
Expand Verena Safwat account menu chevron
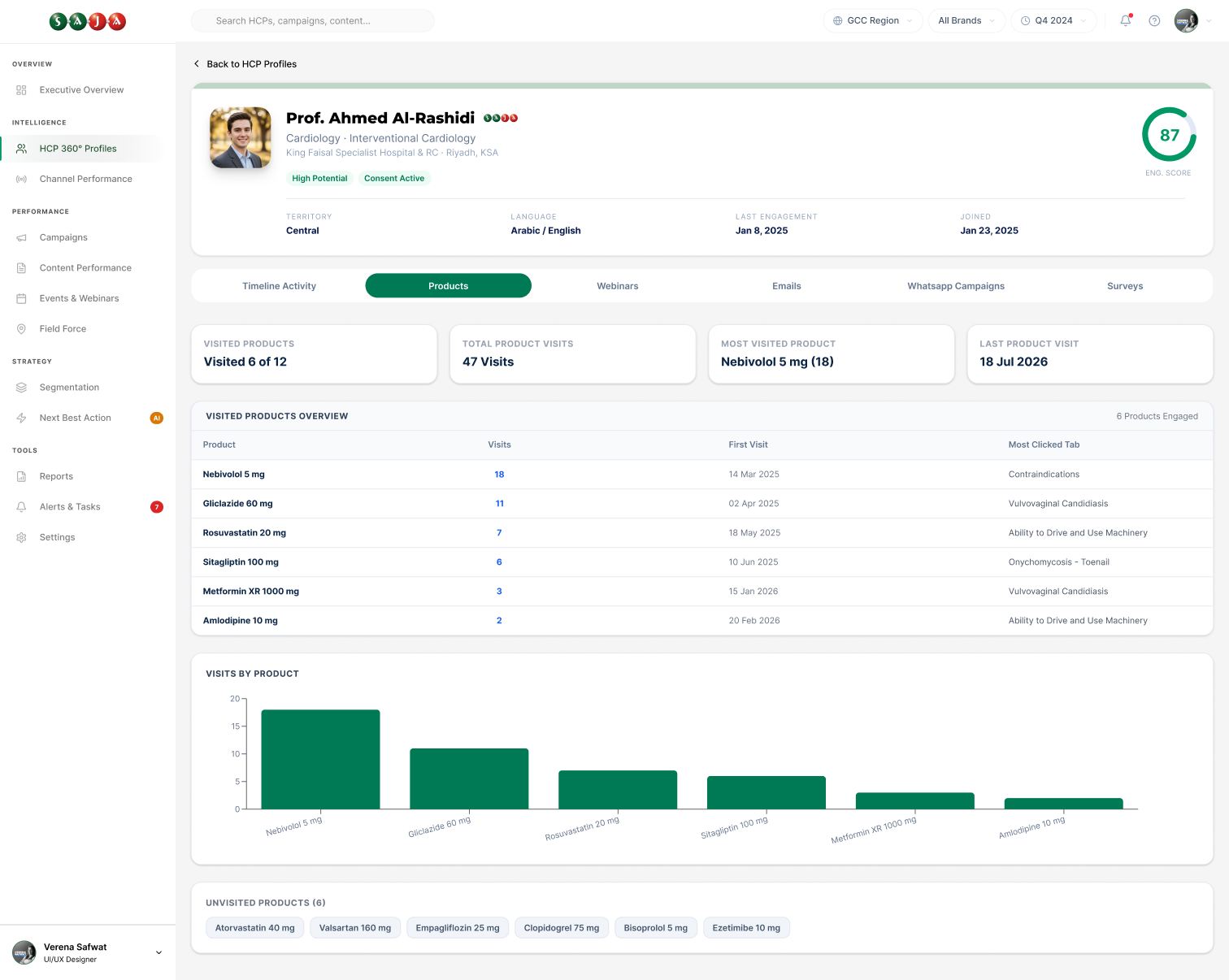tap(159, 952)
